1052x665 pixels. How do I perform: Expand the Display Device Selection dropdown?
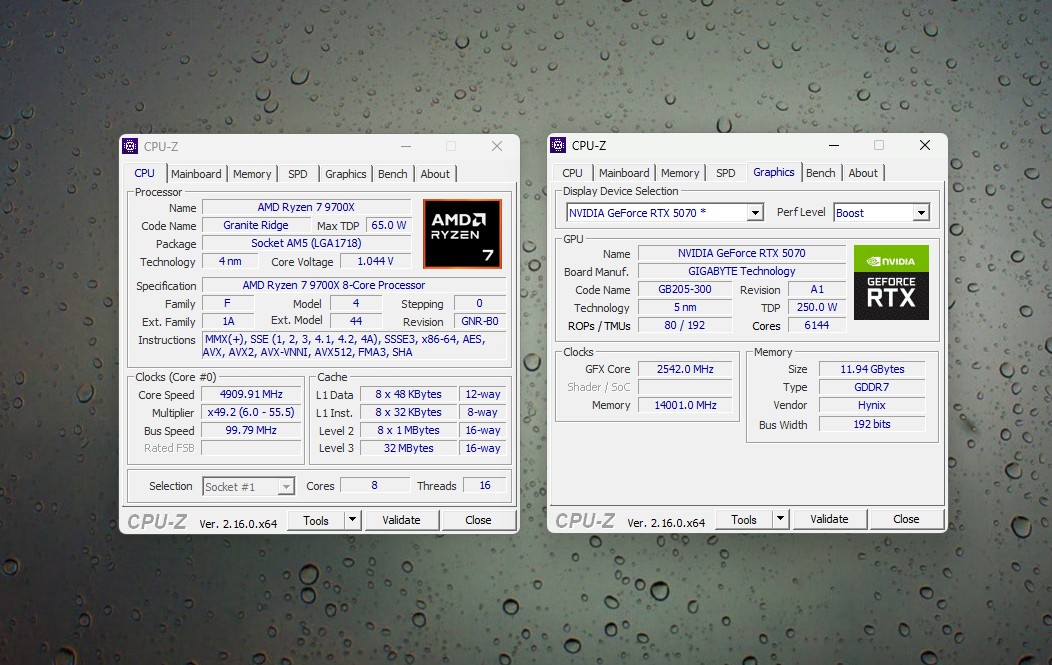tap(755, 213)
